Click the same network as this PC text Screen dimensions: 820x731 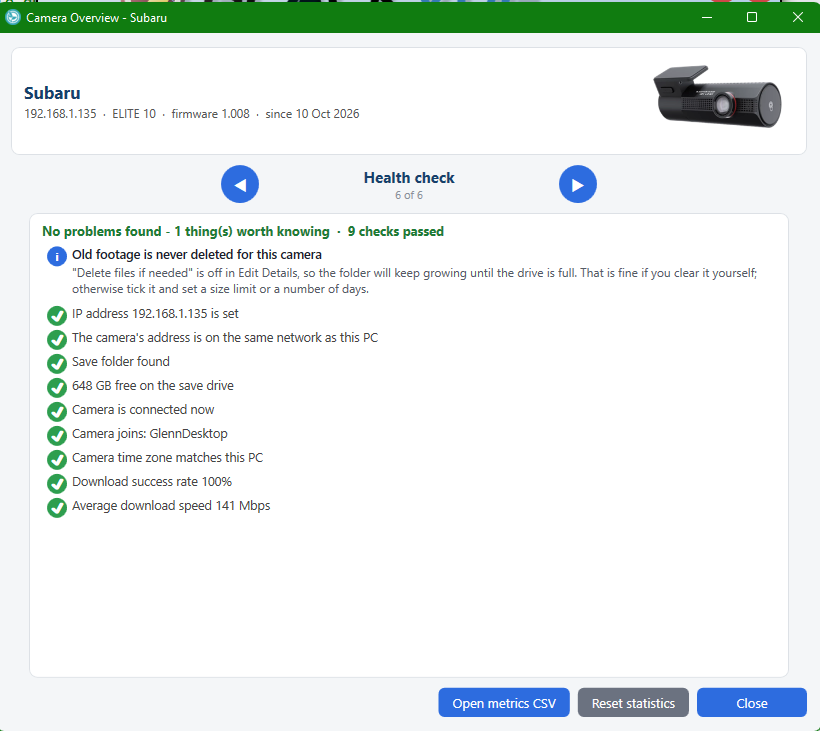click(225, 338)
